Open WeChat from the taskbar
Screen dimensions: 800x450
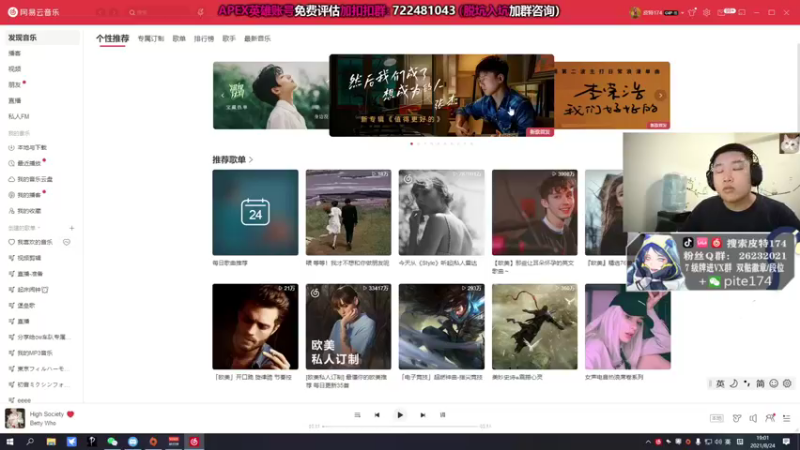[x=112, y=442]
